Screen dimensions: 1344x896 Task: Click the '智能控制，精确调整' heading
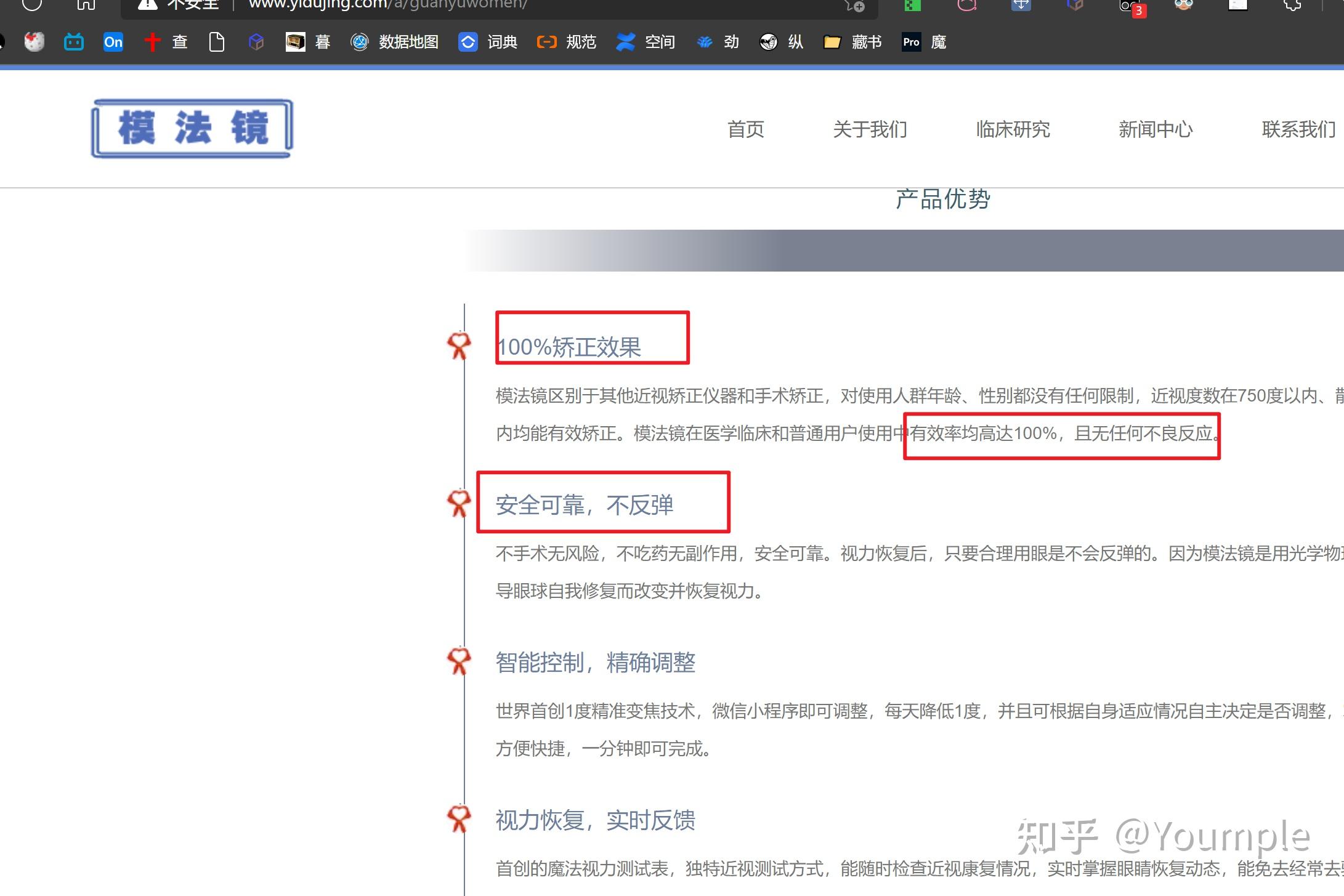[596, 663]
